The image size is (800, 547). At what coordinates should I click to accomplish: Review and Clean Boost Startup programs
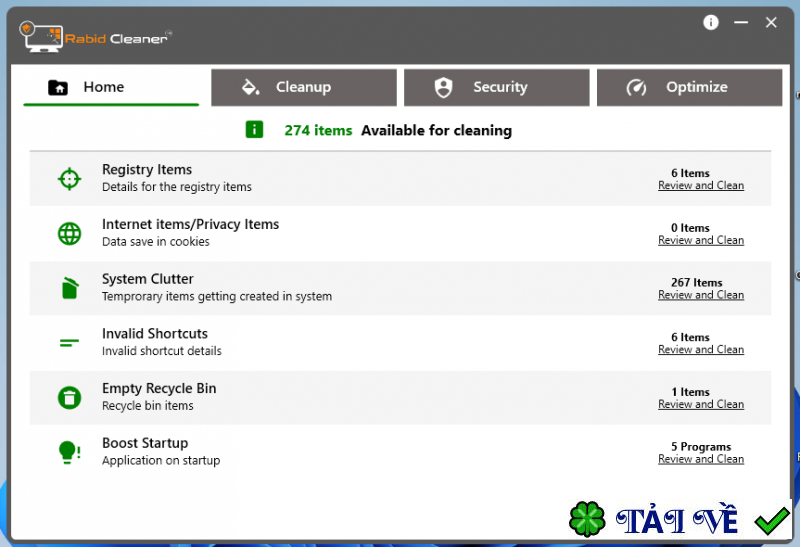(x=701, y=460)
